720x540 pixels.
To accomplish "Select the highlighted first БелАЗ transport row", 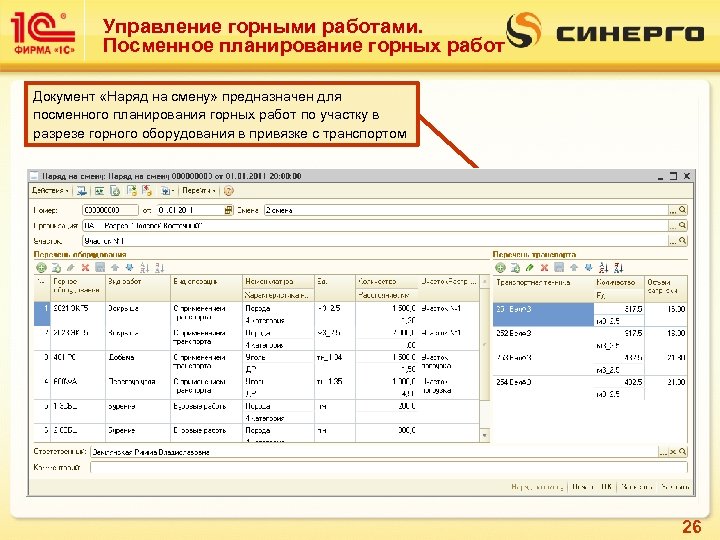I will click(x=544, y=314).
